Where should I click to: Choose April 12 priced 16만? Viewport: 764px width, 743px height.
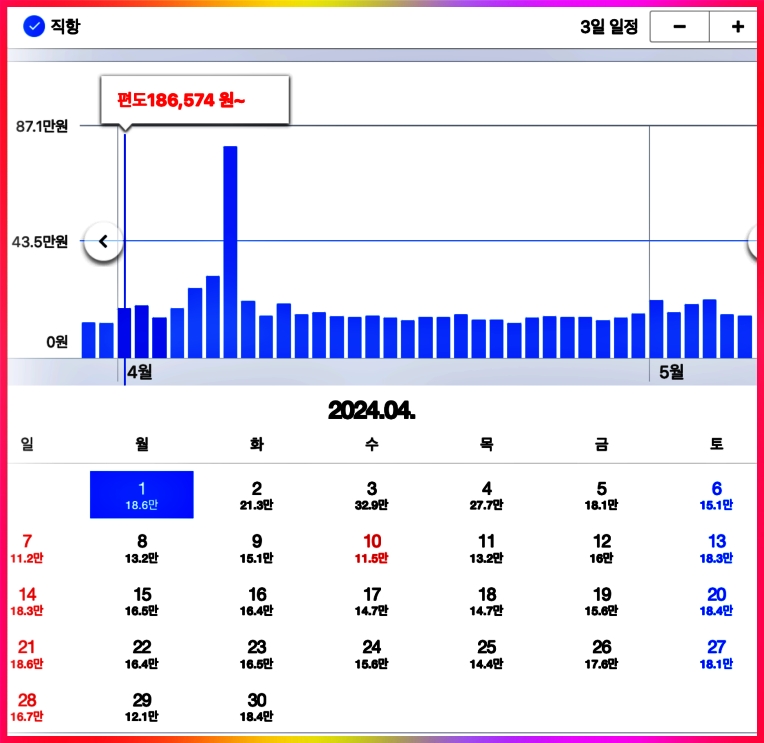pyautogui.click(x=602, y=549)
